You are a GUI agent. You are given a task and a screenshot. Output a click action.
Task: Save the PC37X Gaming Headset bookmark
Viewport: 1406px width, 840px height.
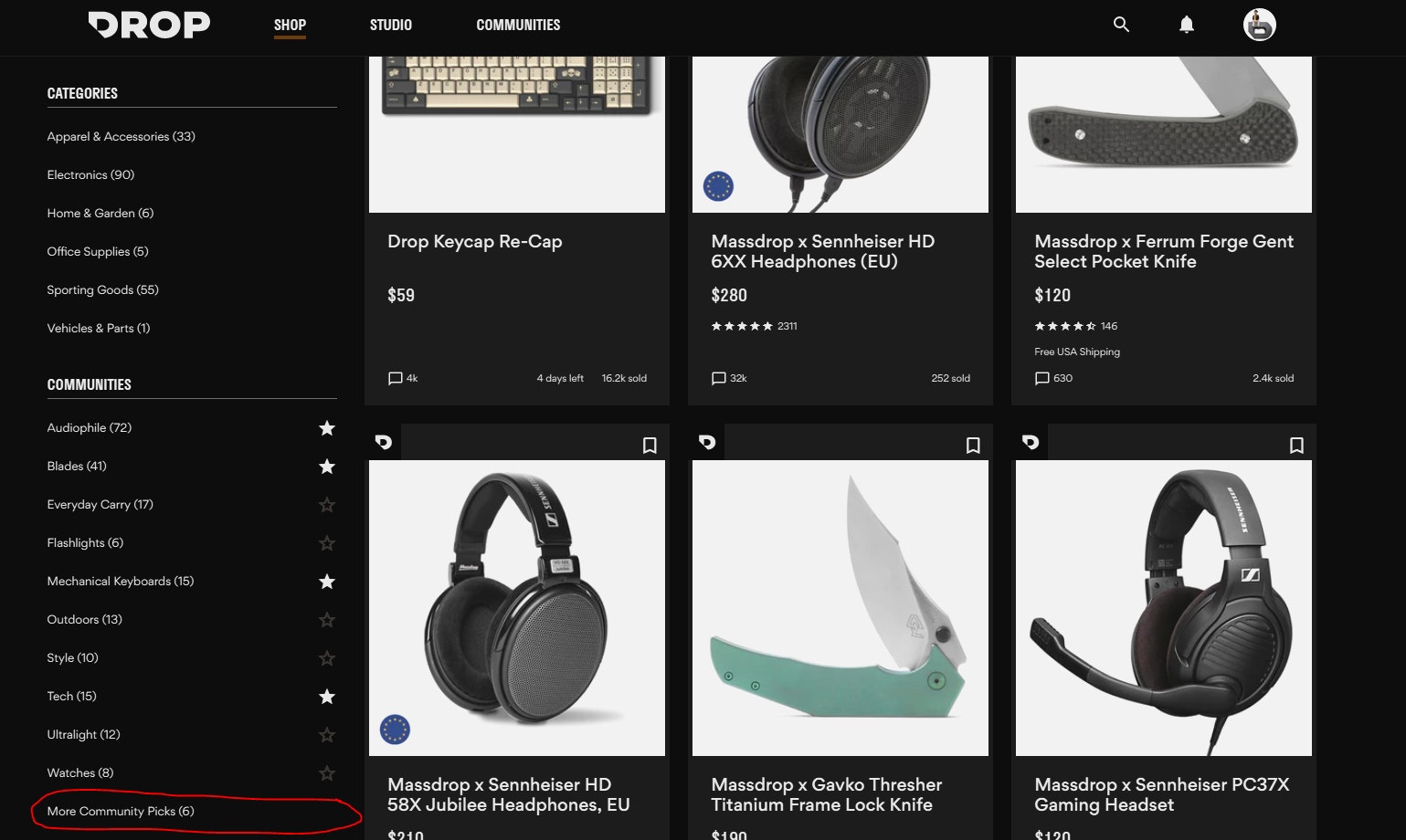(1296, 446)
